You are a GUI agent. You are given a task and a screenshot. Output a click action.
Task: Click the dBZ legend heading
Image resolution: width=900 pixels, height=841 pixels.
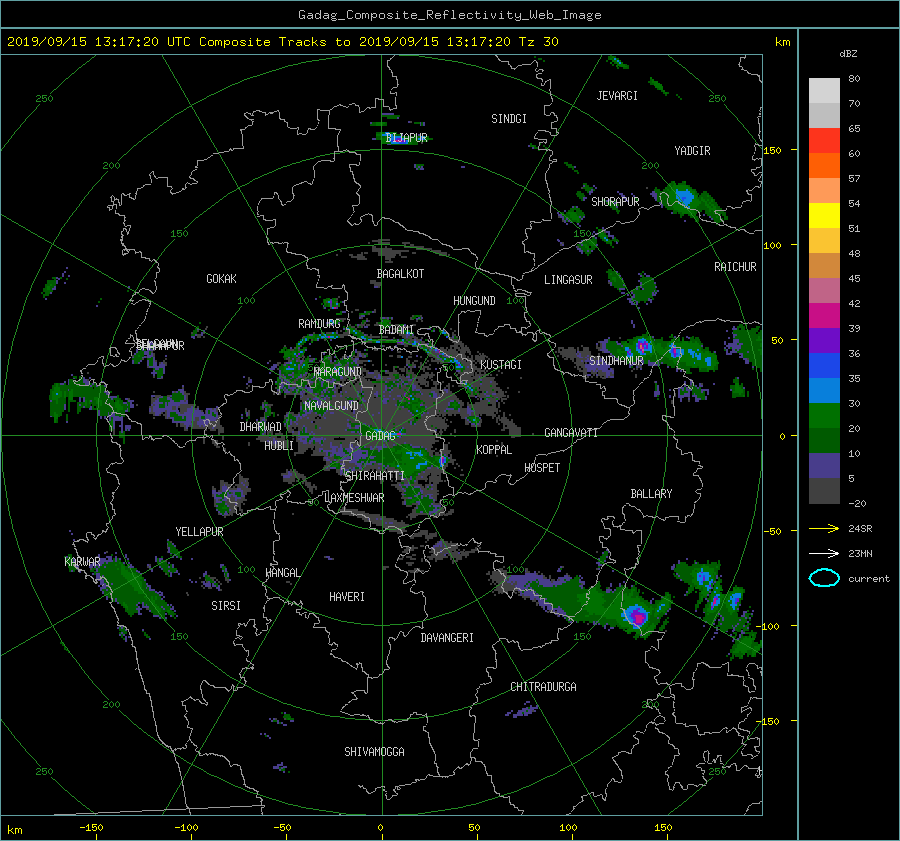coord(848,54)
